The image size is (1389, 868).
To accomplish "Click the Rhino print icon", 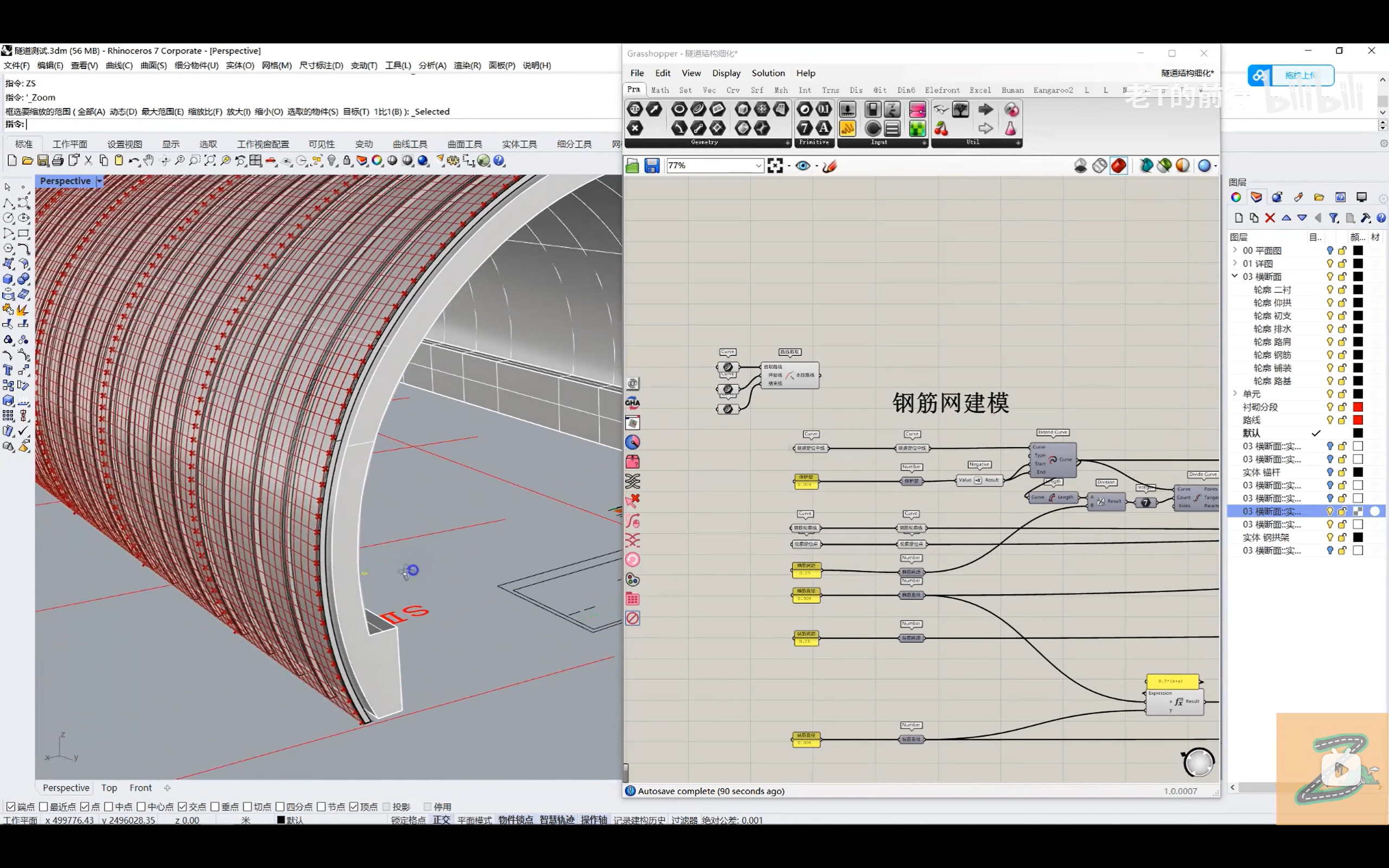I will pos(58,161).
